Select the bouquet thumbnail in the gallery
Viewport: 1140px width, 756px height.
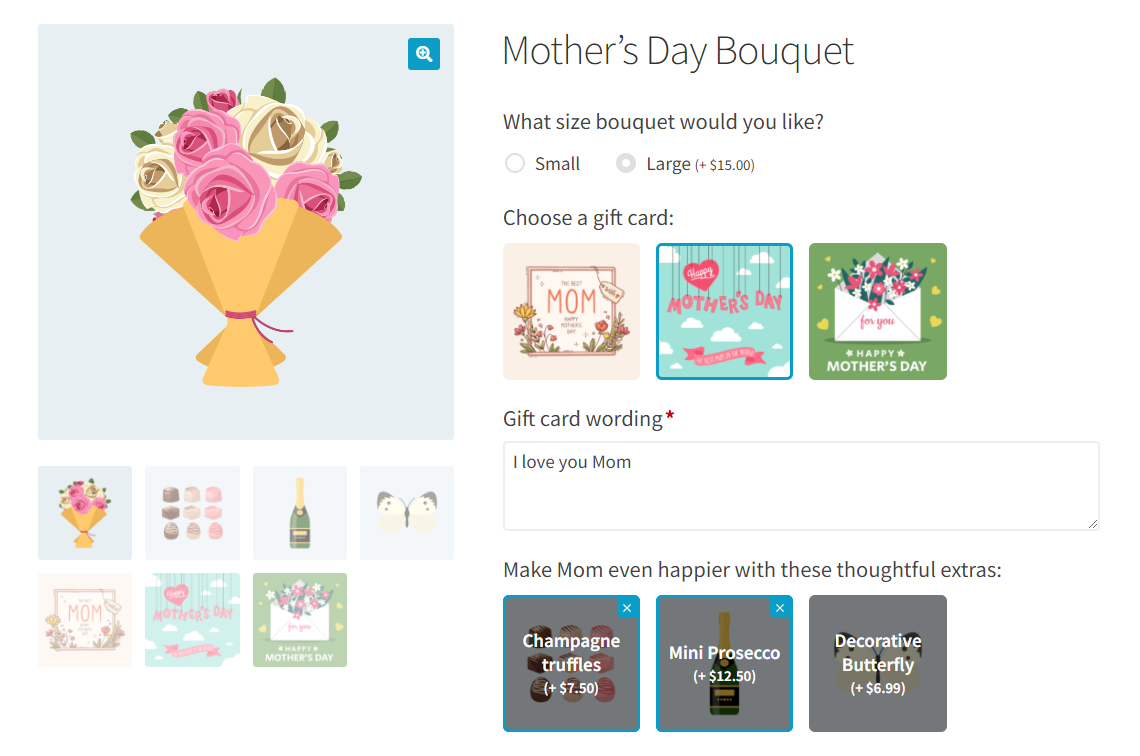coord(84,511)
